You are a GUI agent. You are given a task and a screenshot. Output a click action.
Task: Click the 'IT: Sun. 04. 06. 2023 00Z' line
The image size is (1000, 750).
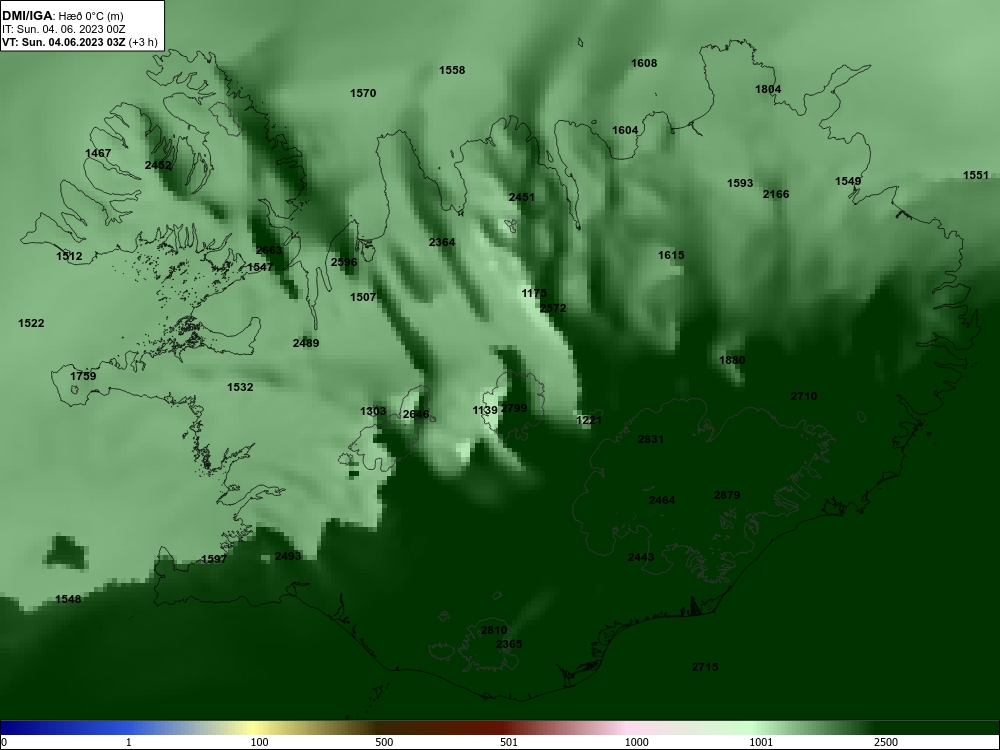[x=63, y=29]
